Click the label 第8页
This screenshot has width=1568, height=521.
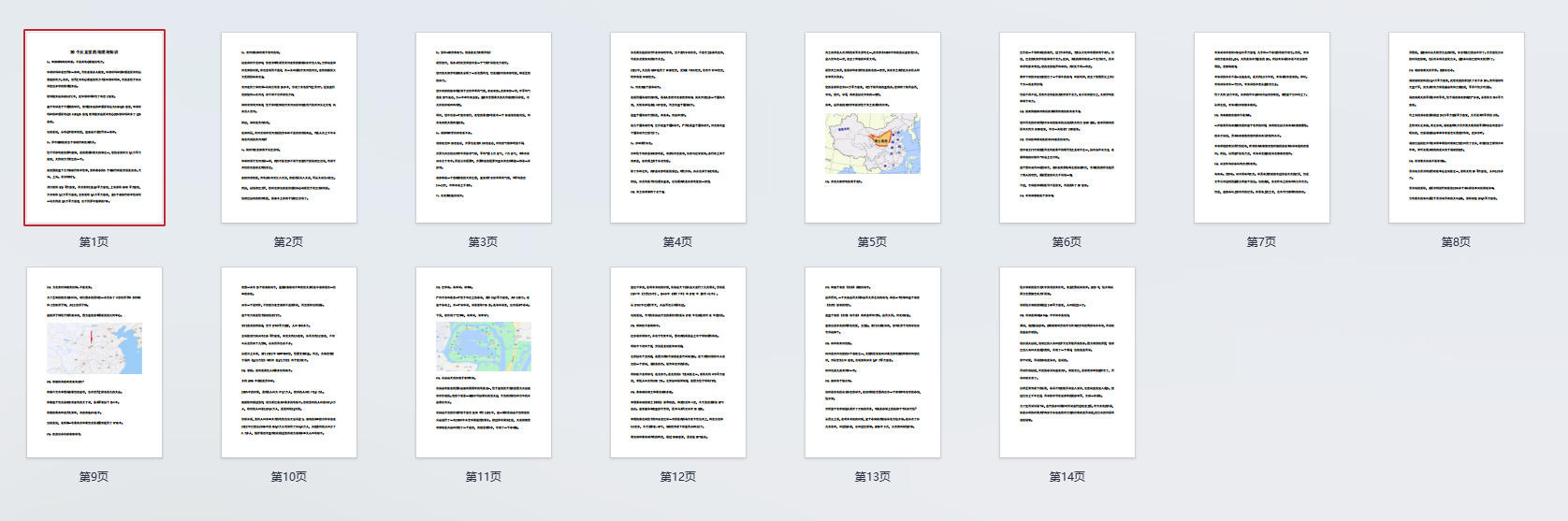click(1456, 242)
